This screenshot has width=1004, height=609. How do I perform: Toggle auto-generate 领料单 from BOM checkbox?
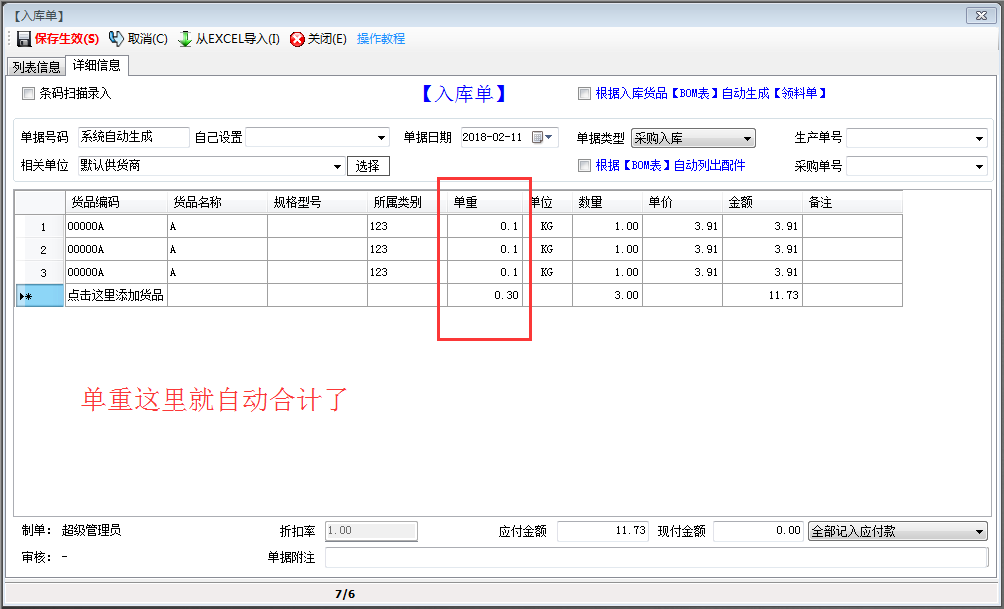point(584,94)
